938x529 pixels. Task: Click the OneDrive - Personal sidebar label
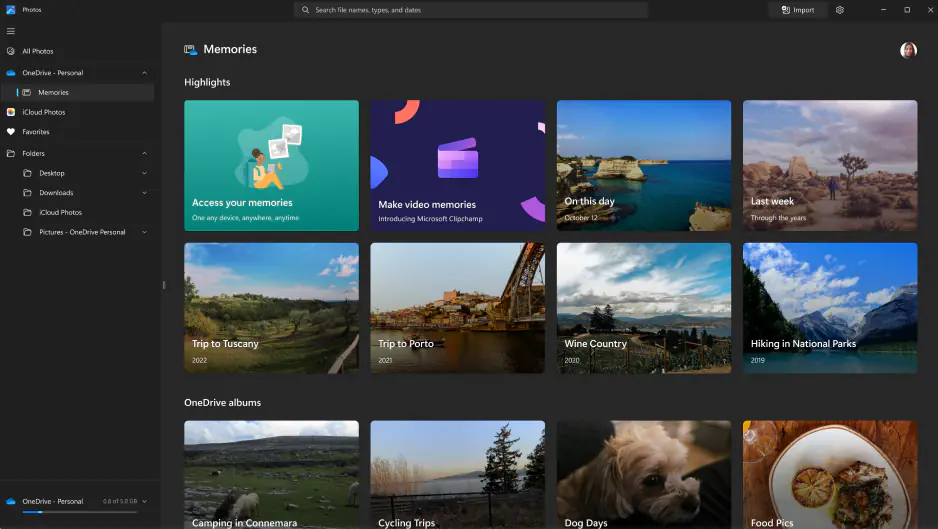pos(53,73)
